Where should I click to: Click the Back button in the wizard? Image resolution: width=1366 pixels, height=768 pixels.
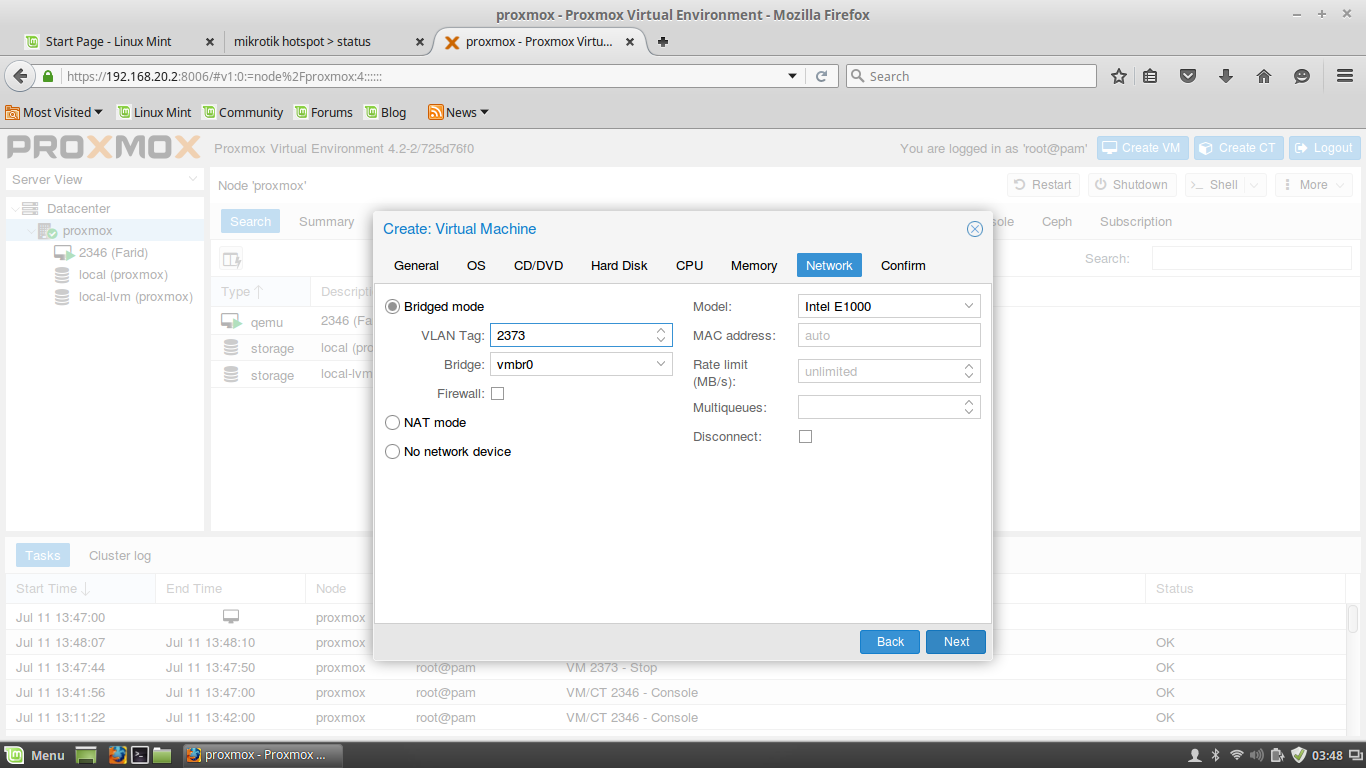890,642
